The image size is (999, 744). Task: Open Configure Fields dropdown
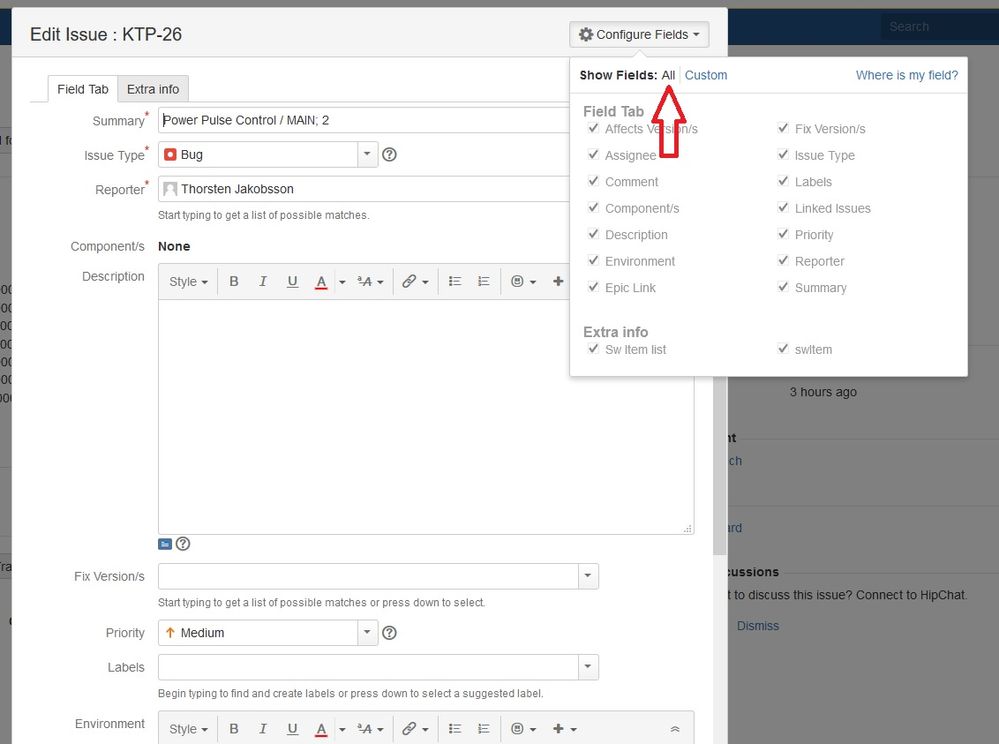click(x=639, y=34)
